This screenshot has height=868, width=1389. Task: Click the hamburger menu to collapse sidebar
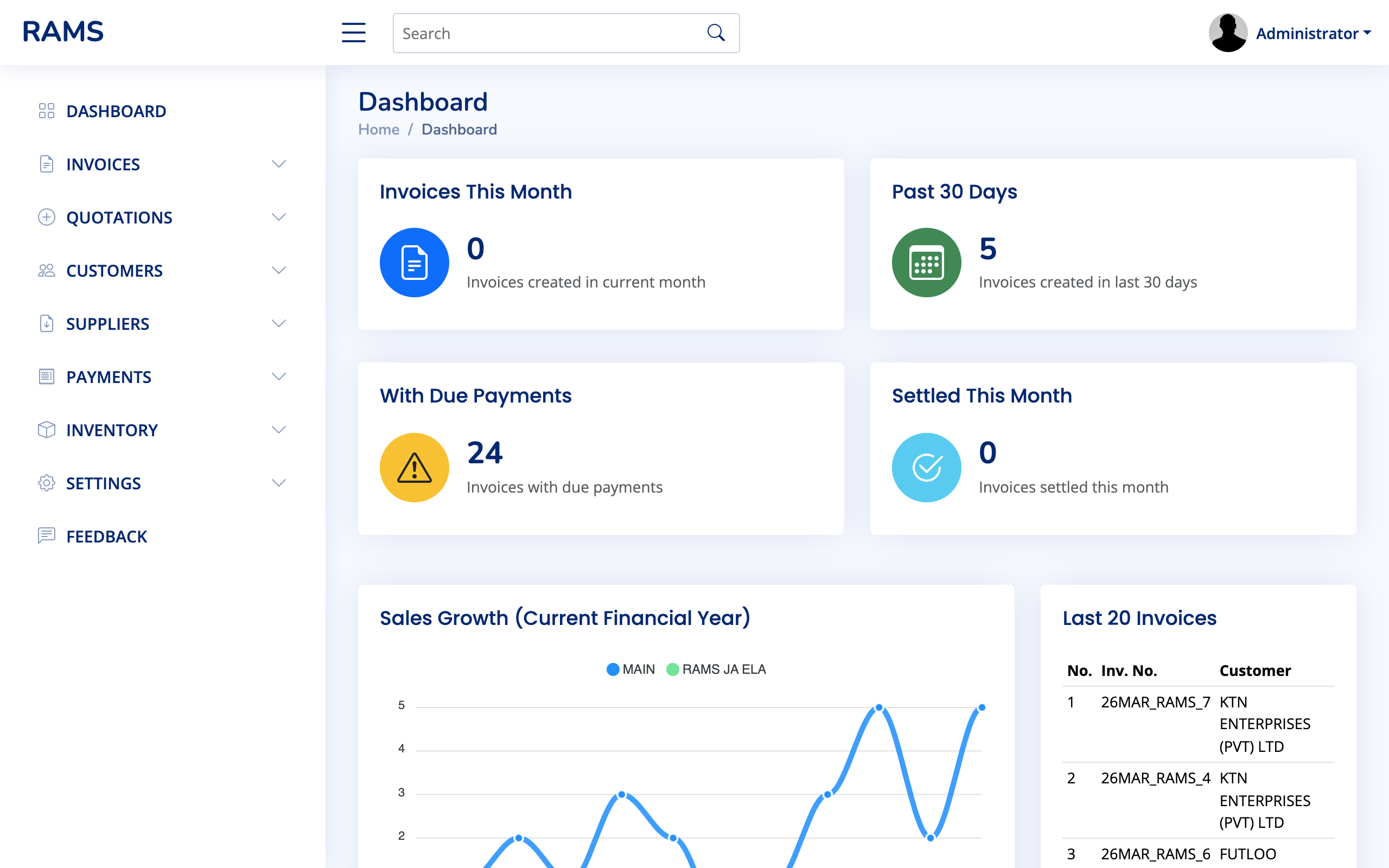click(x=353, y=33)
